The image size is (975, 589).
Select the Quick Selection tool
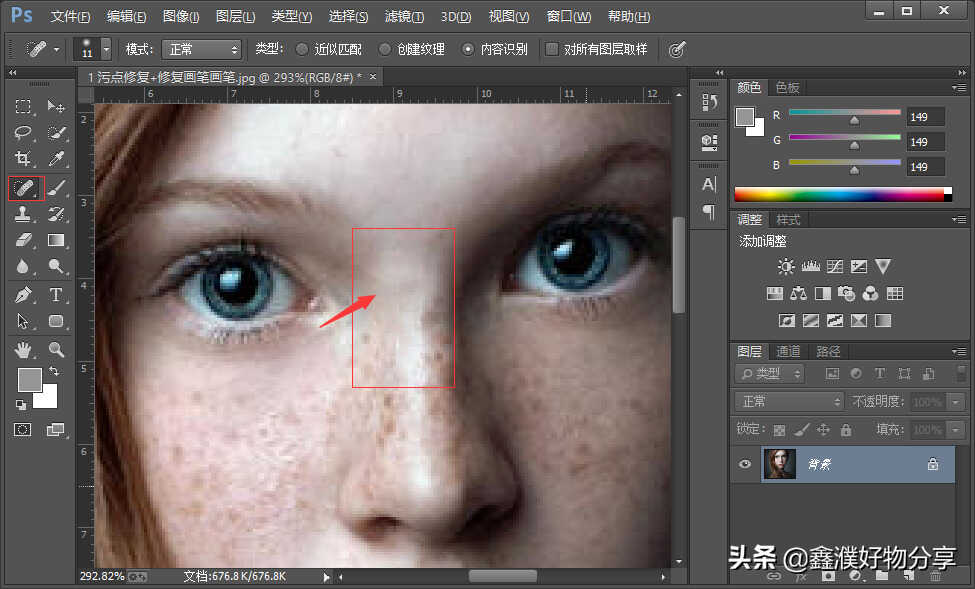pos(56,132)
